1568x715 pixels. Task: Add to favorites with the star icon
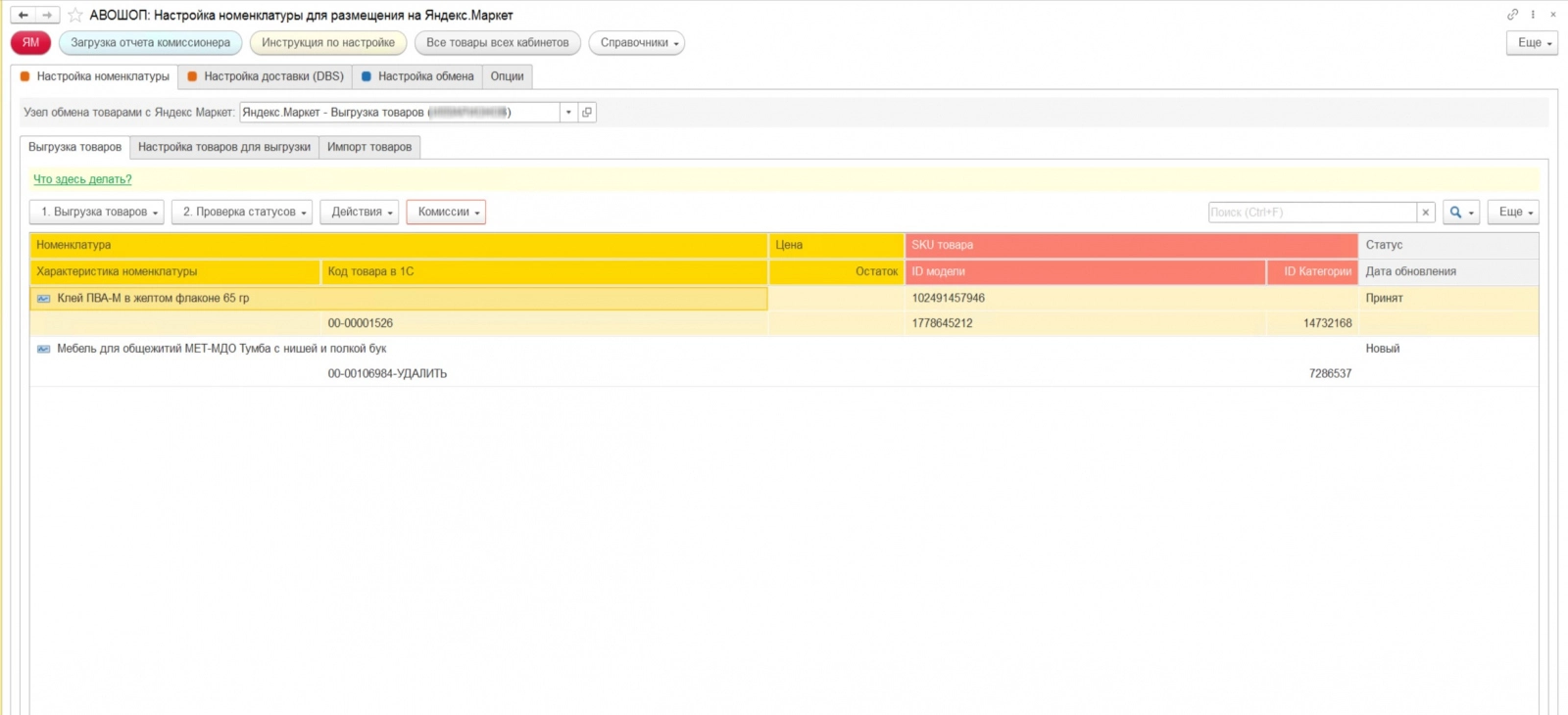tap(75, 15)
